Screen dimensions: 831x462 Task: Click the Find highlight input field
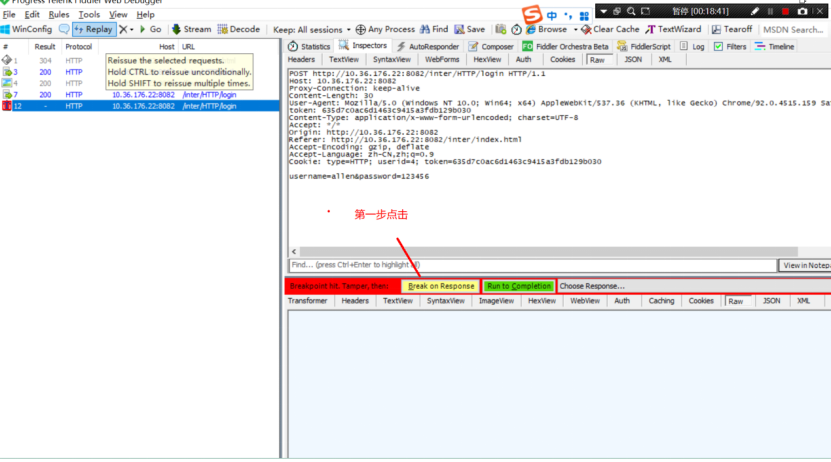[x=533, y=265]
